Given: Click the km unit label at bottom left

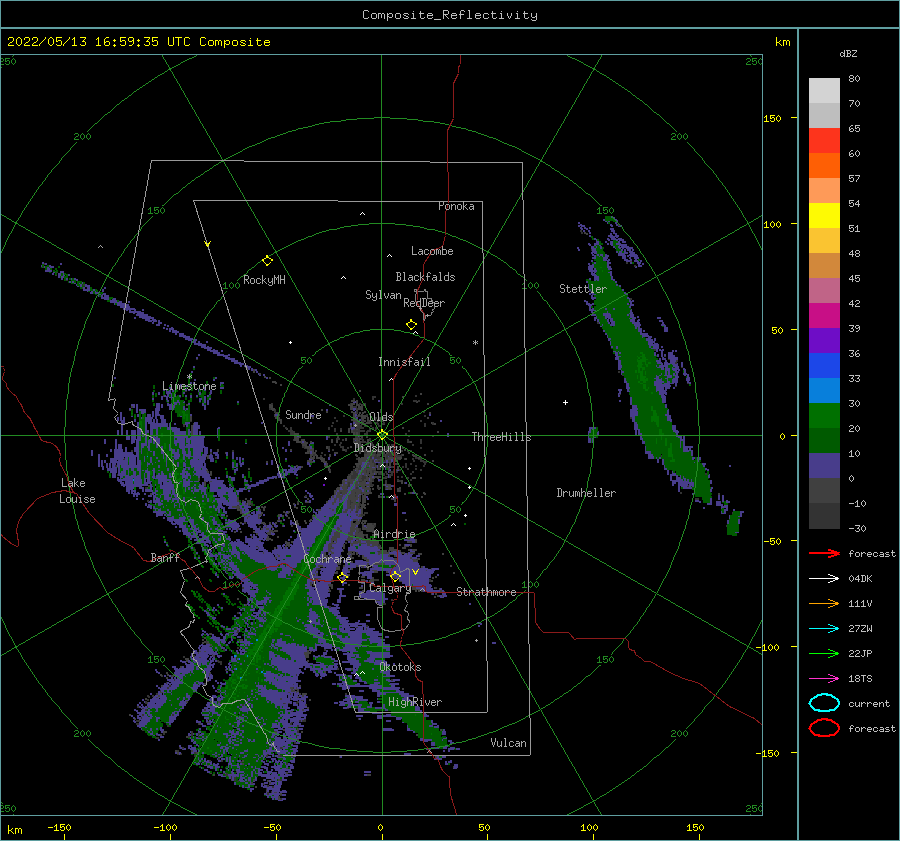Looking at the screenshot, I should pos(14,830).
